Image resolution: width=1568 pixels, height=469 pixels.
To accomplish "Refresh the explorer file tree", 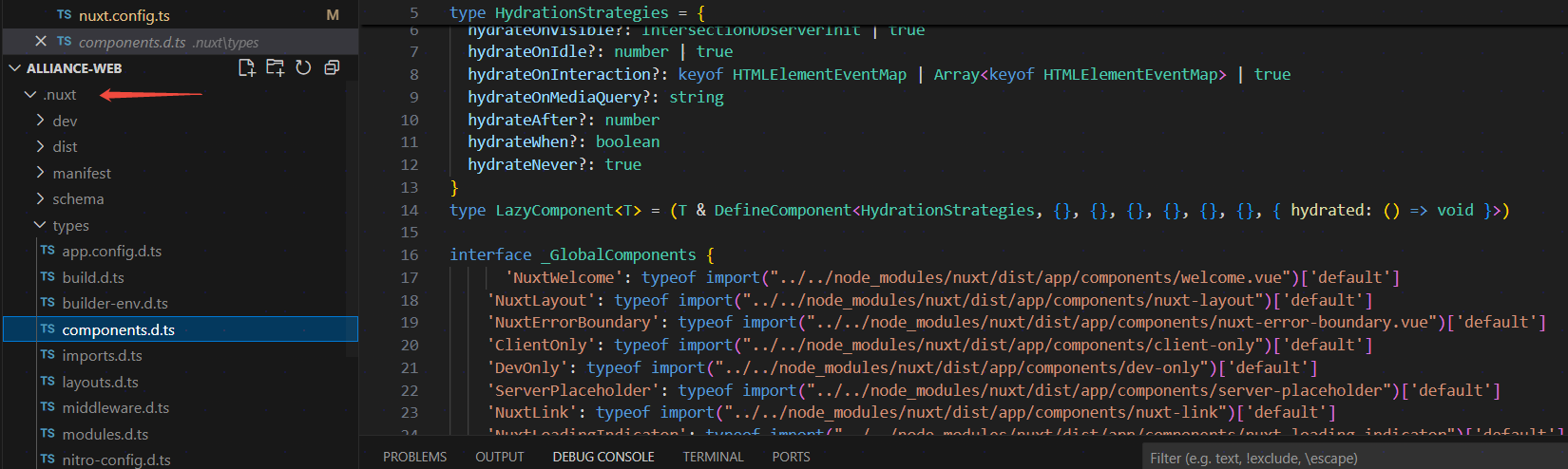I will pos(303,67).
